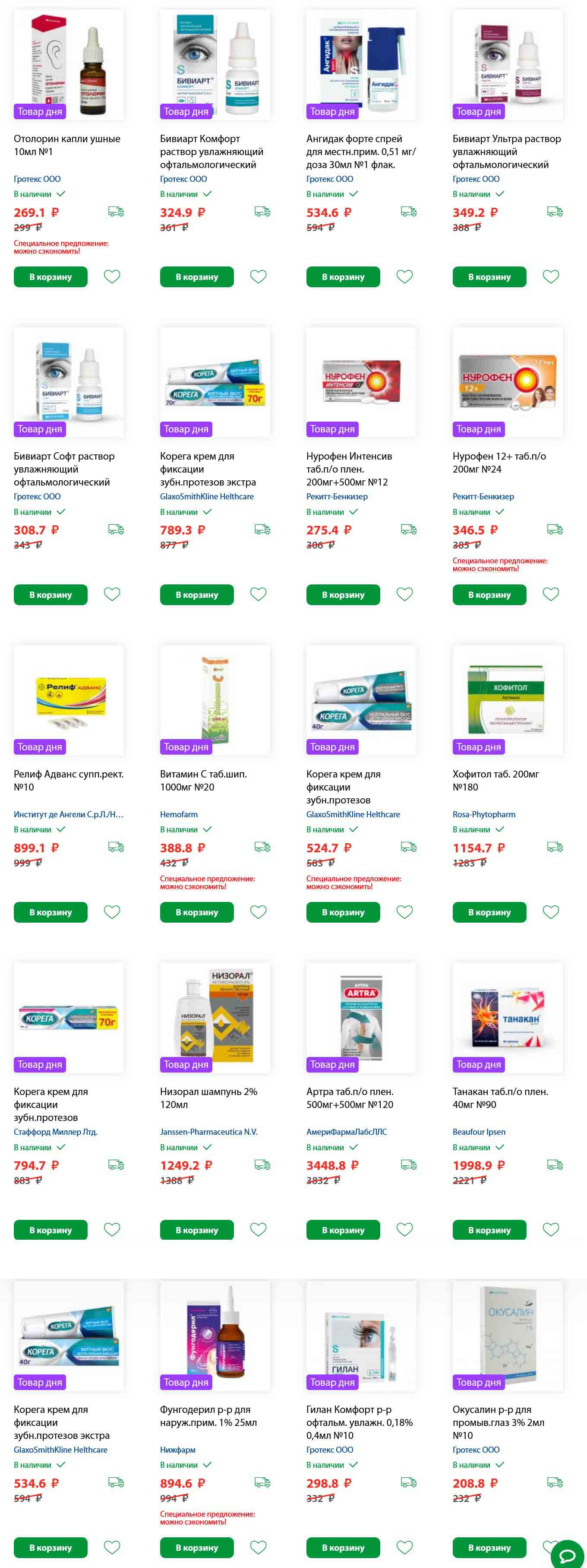The width and height of the screenshot is (587, 1568).
Task: Click heart icon for Нурофен Интенсив
Action: point(404,594)
